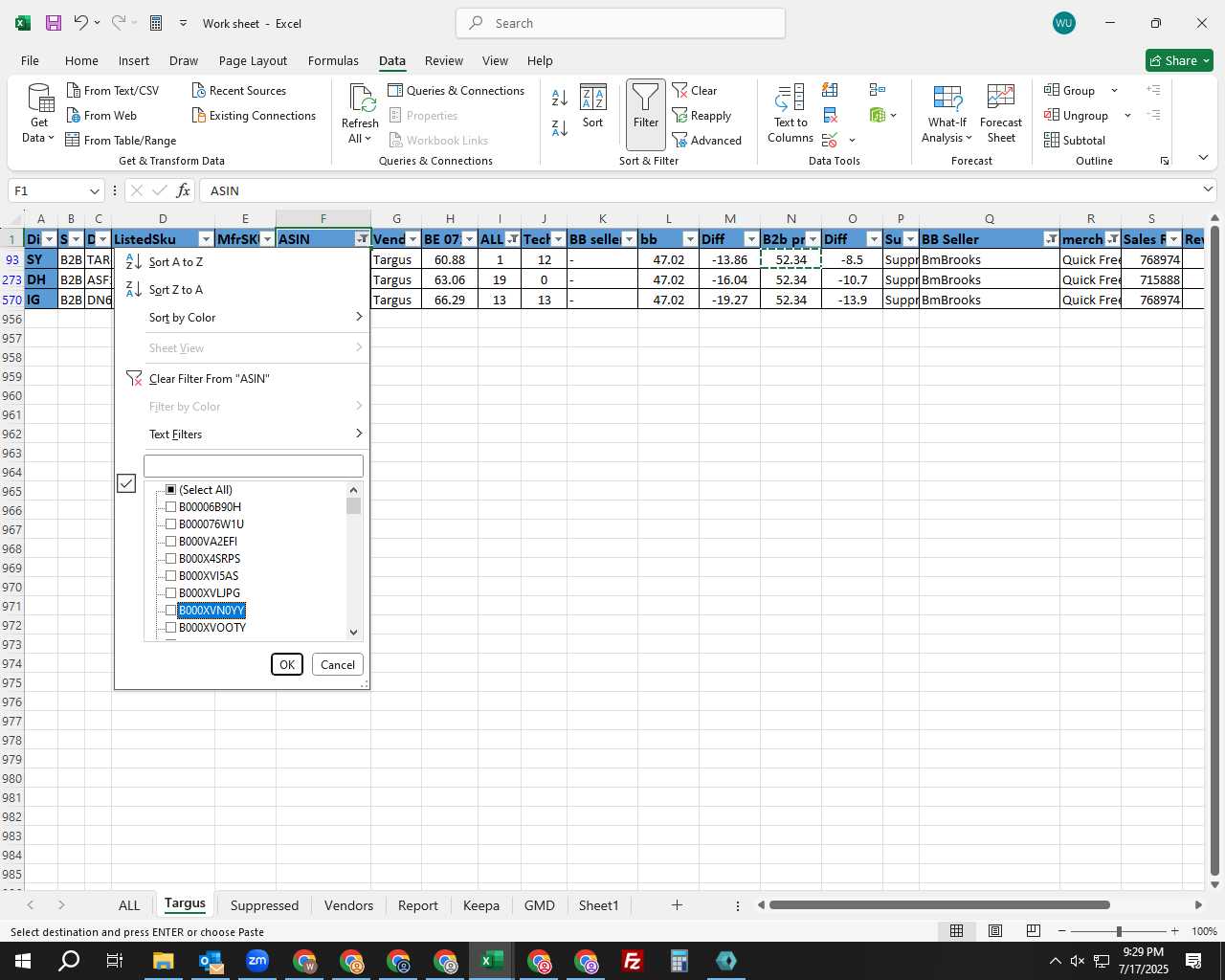Screen dimensions: 1225x980
Task: Open the Home ribbon tab
Action: coord(81,60)
